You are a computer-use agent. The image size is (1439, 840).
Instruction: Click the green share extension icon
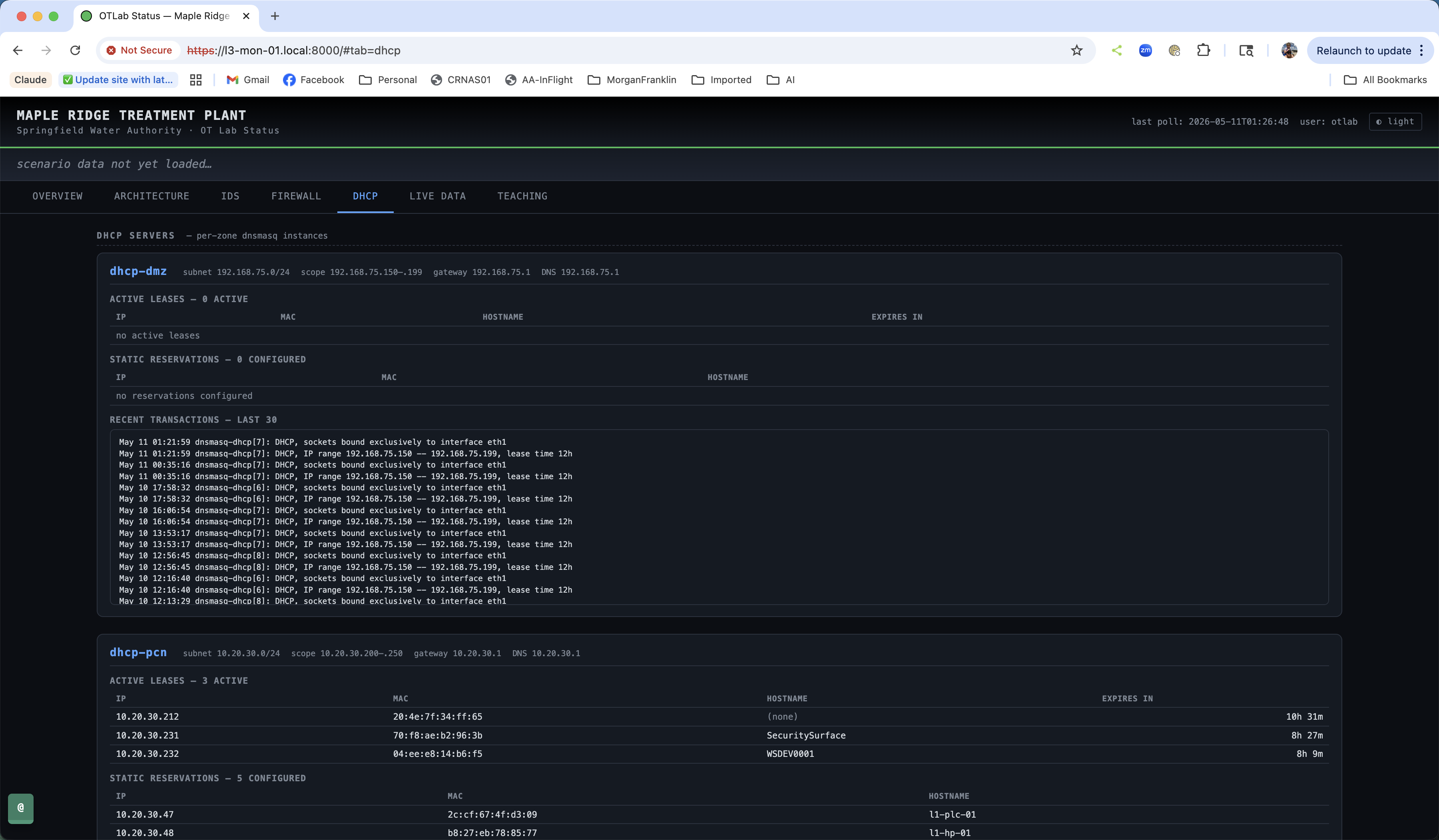point(1117,50)
